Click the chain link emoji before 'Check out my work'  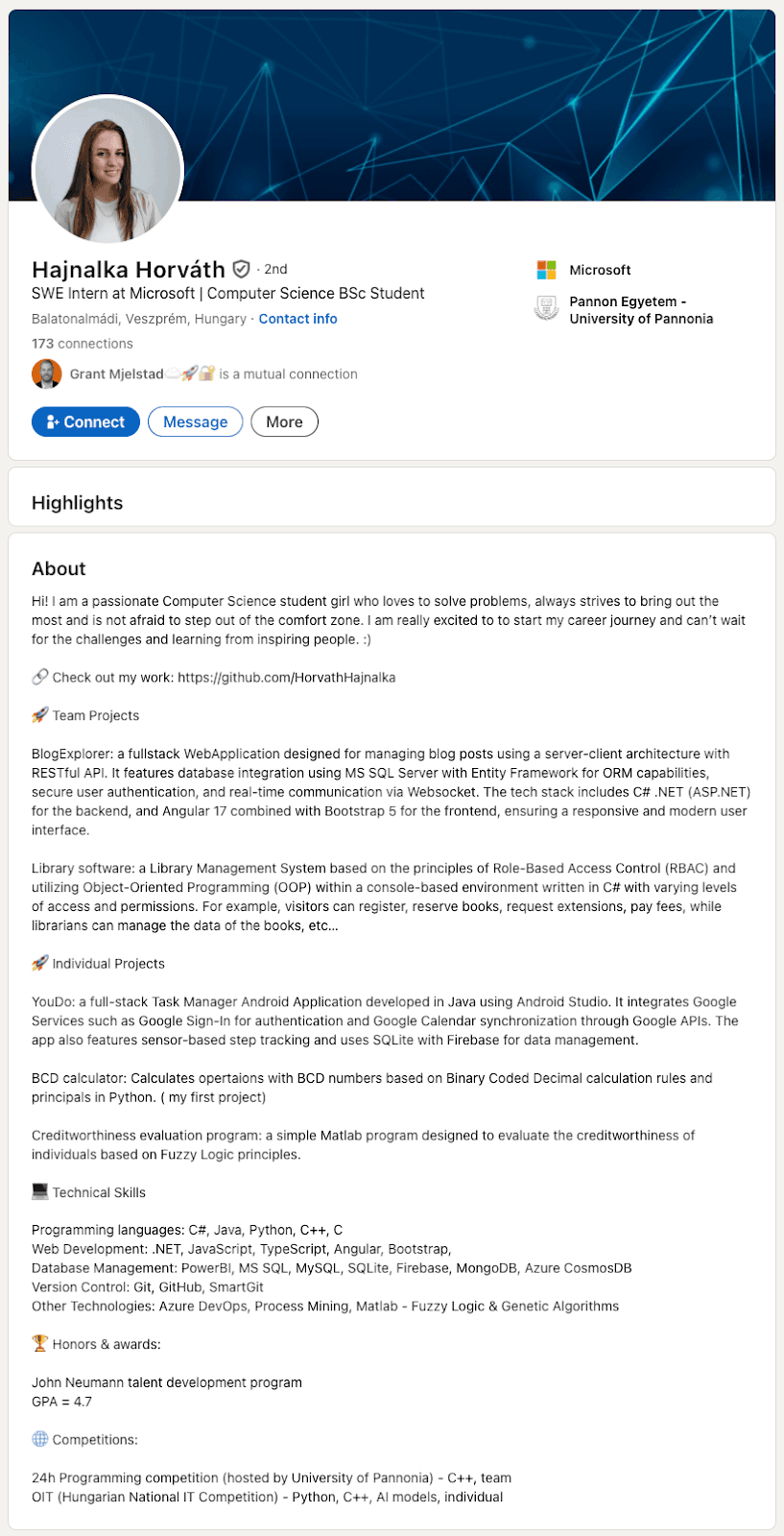coord(40,677)
